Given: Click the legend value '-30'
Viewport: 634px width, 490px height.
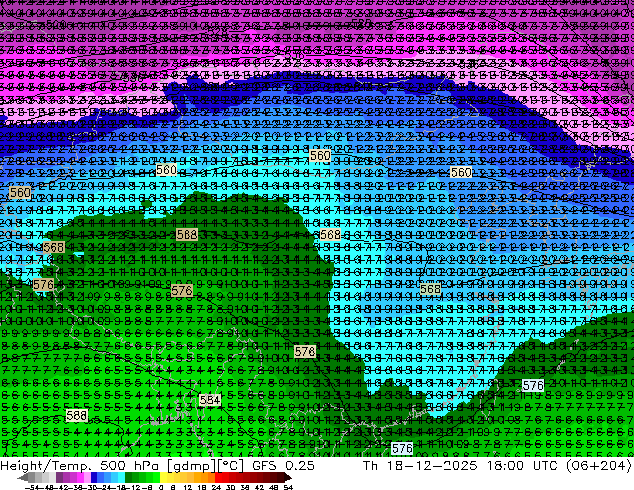Looking at the screenshot, I should pos(90,487).
